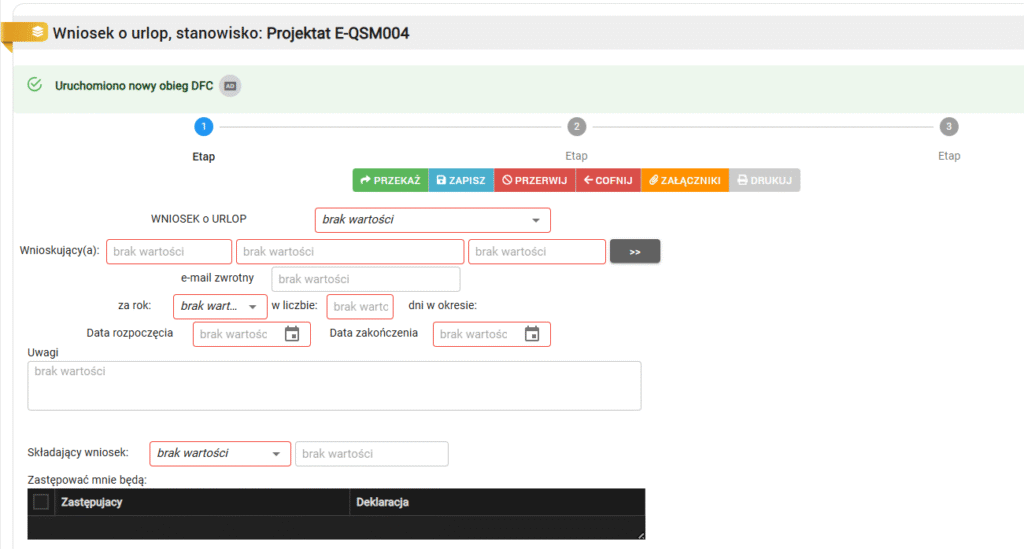Image resolution: width=1024 pixels, height=549 pixels.
Task: Click into the Uwagi text area
Action: point(334,386)
